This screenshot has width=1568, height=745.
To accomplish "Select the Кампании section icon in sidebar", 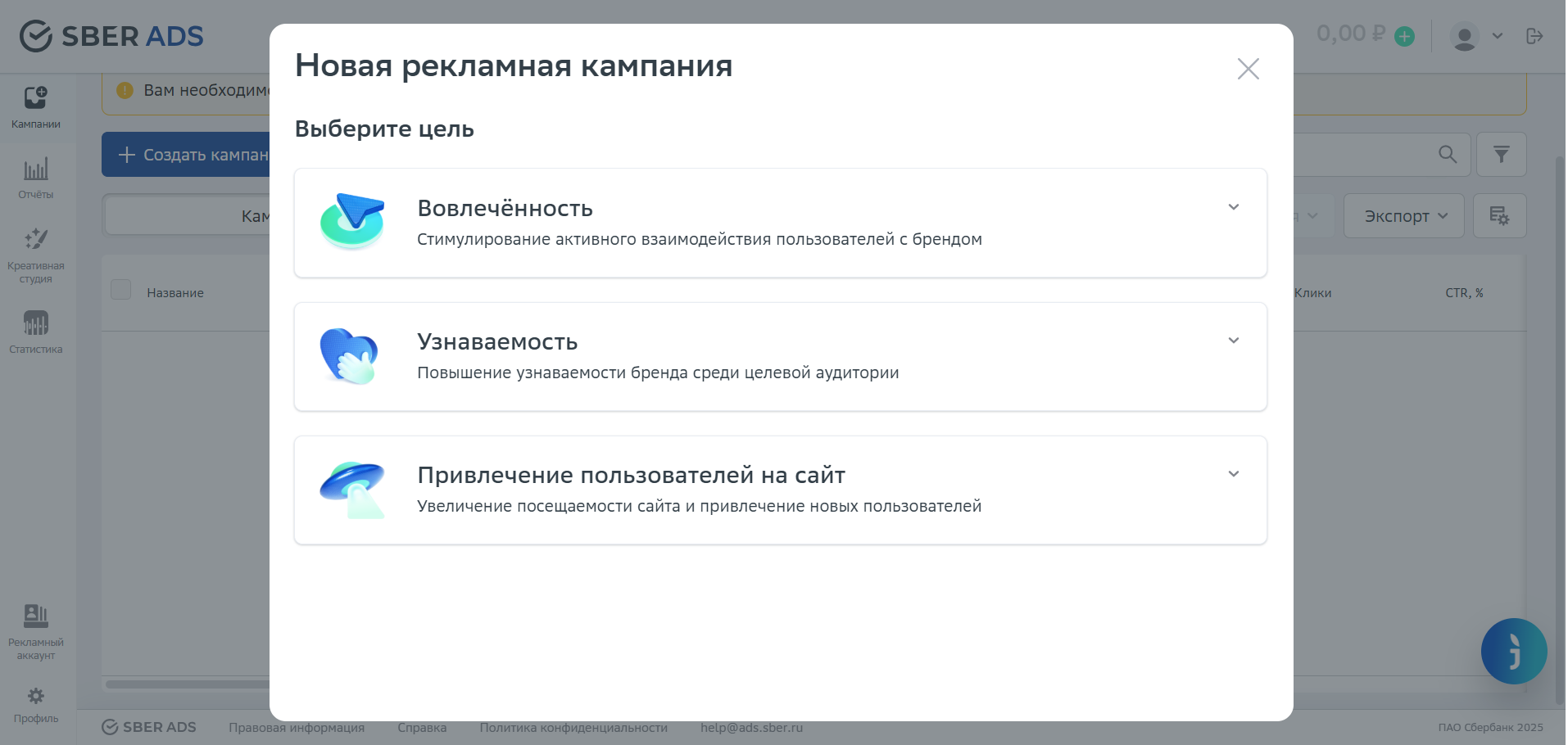I will click(x=34, y=96).
